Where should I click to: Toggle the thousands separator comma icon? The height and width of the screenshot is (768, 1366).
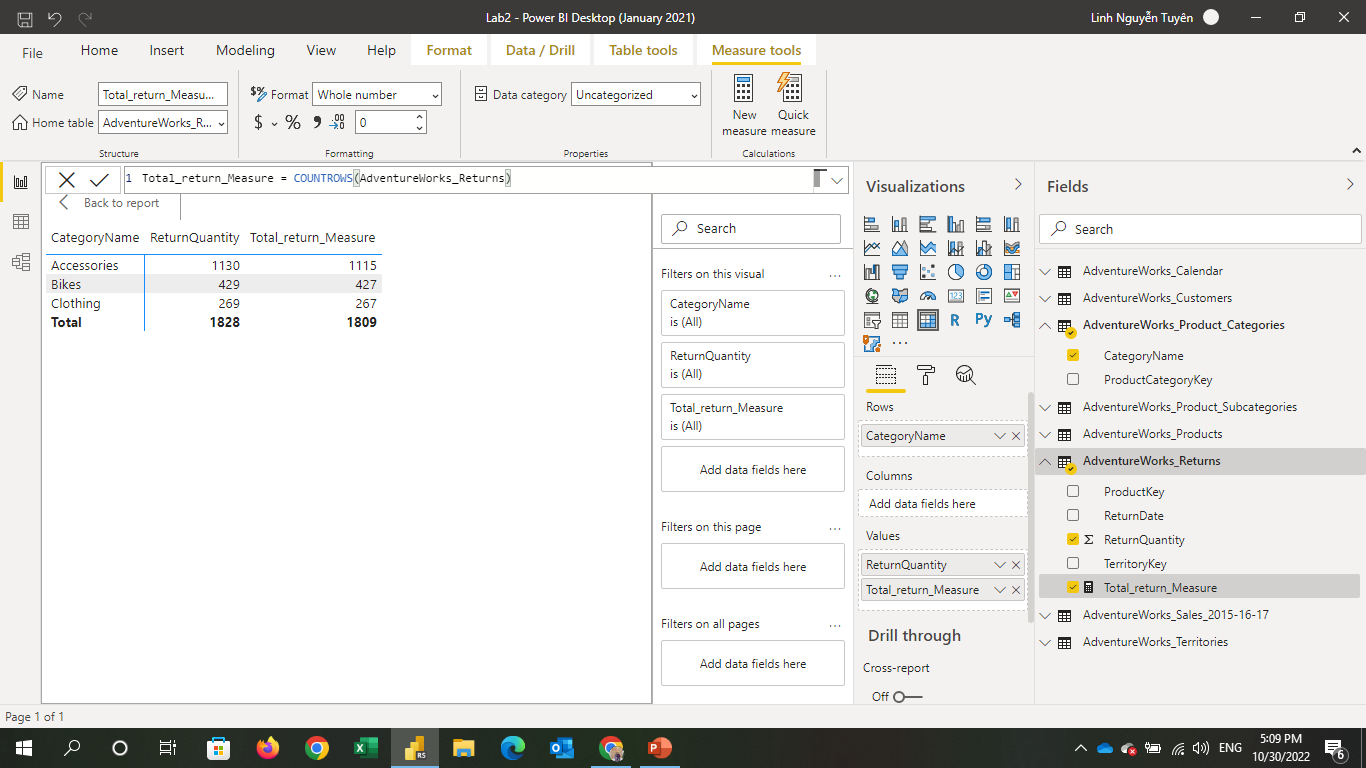coord(317,122)
